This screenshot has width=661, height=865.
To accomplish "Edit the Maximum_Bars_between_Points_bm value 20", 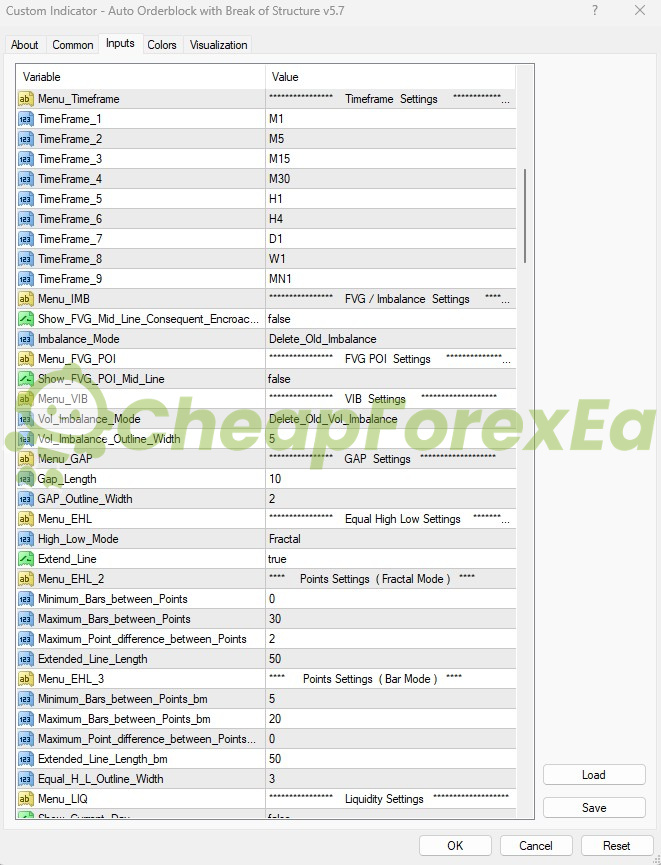I will coord(391,719).
